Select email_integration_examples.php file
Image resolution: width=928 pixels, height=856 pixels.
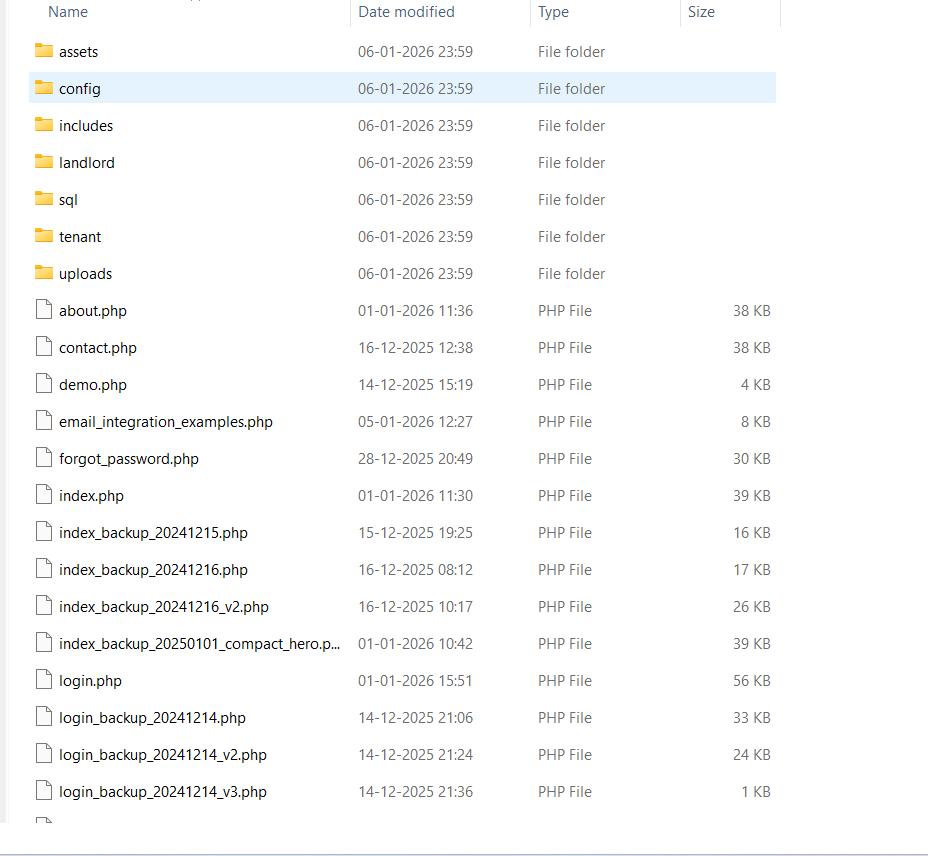pos(166,422)
